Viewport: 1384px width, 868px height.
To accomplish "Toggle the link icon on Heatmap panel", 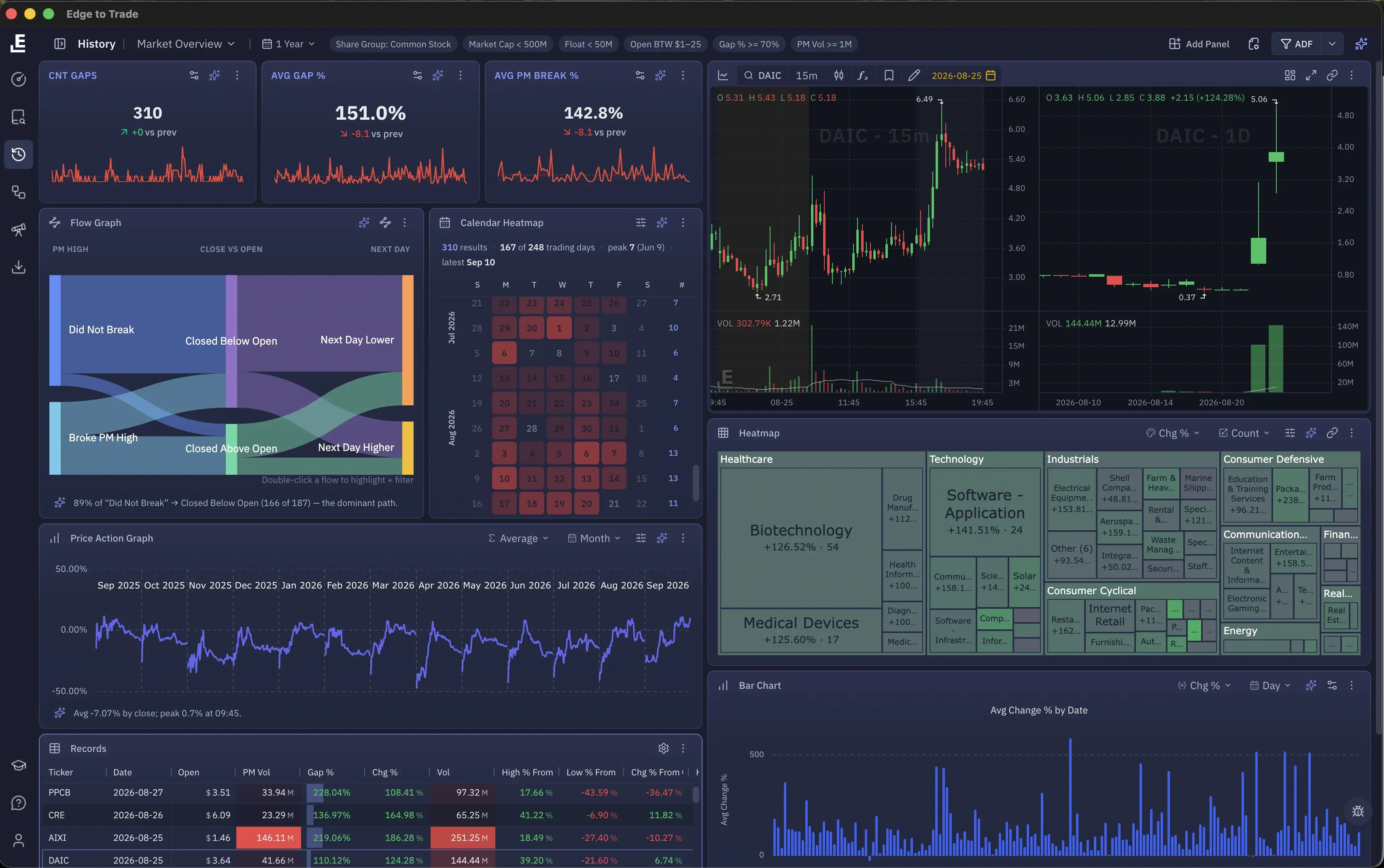I will 1332,433.
